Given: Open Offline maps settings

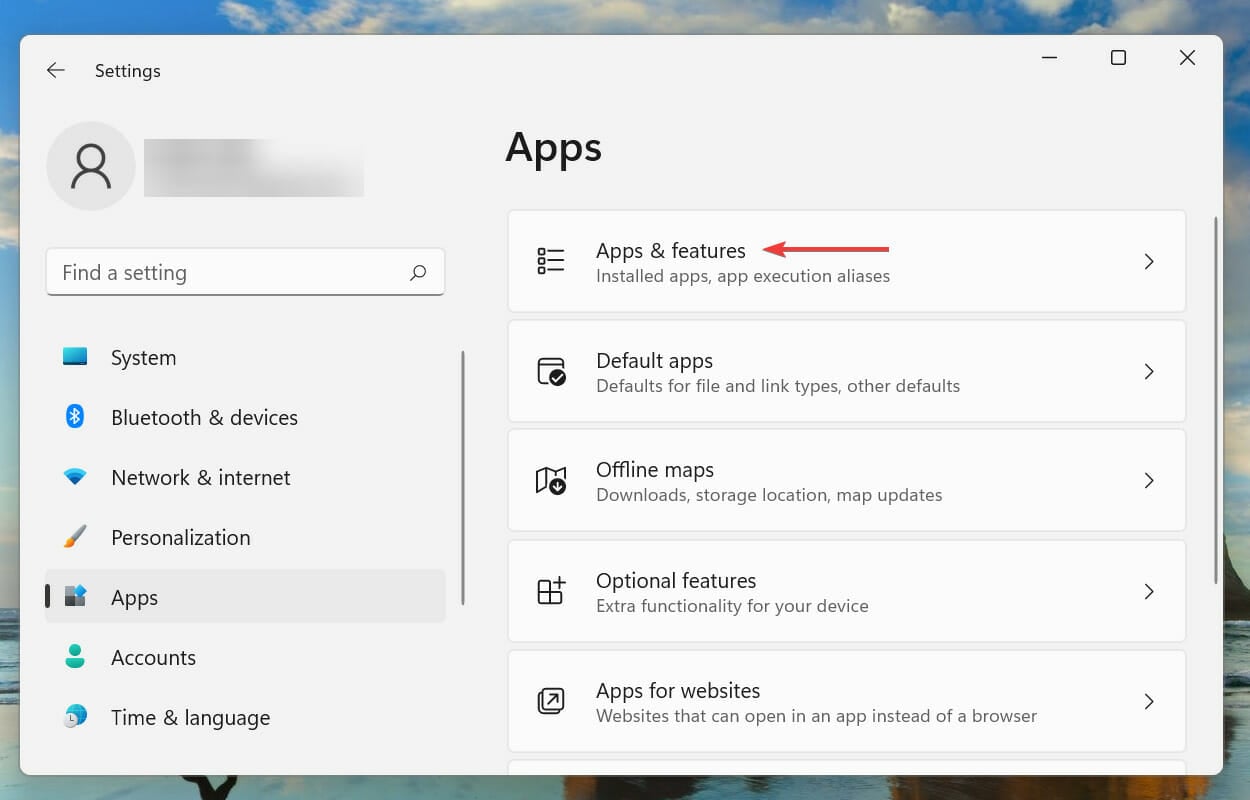Looking at the screenshot, I should (x=847, y=481).
